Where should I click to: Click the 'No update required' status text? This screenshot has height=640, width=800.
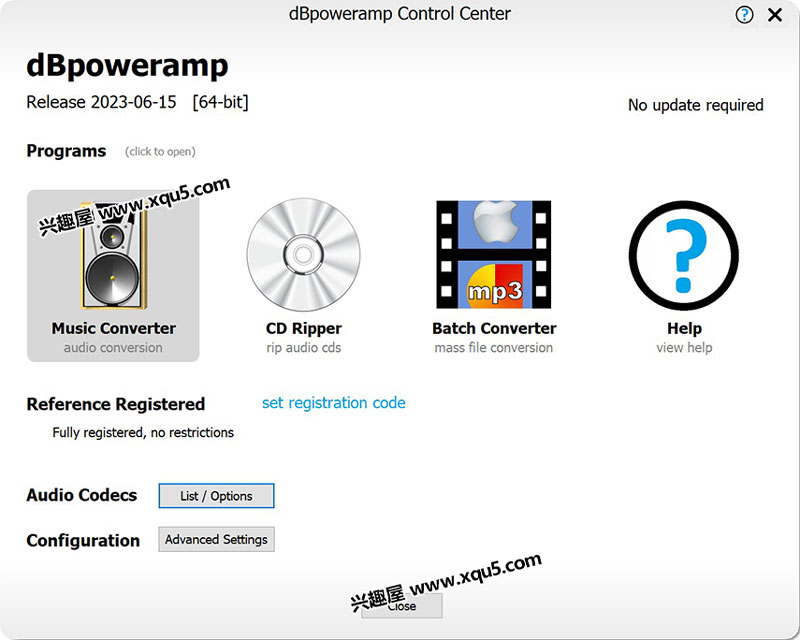695,105
